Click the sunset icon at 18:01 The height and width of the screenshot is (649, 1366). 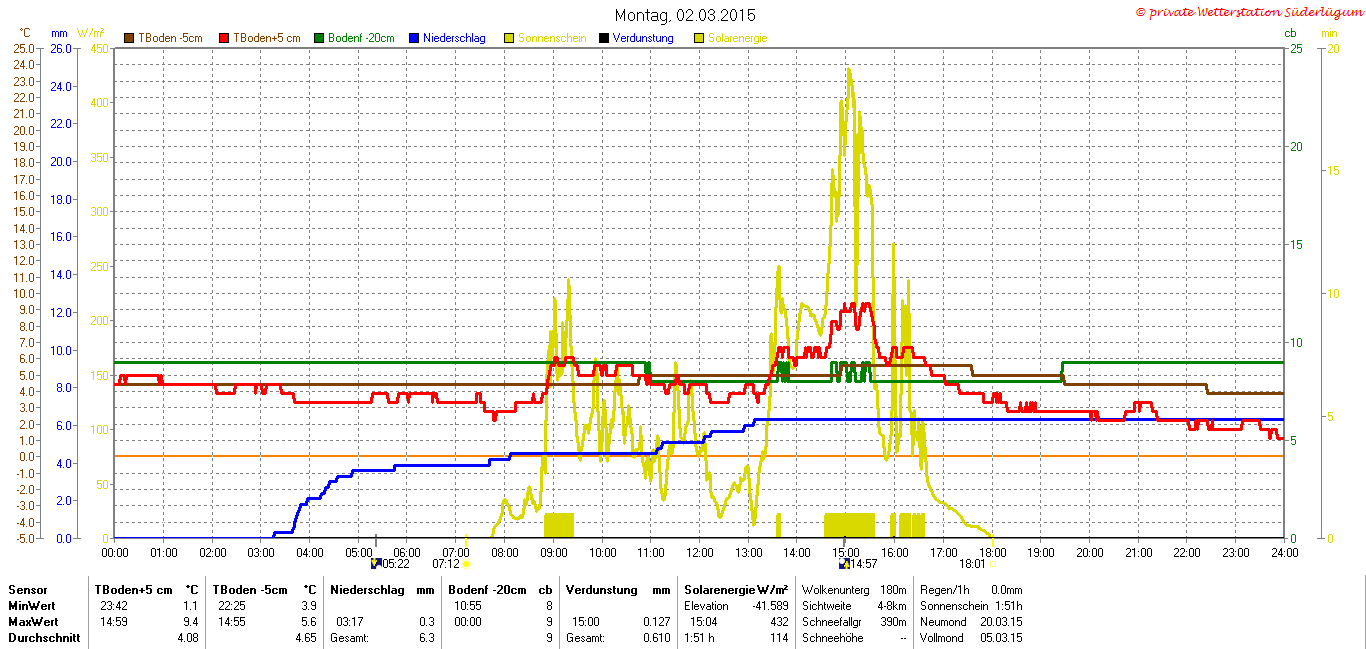click(993, 564)
